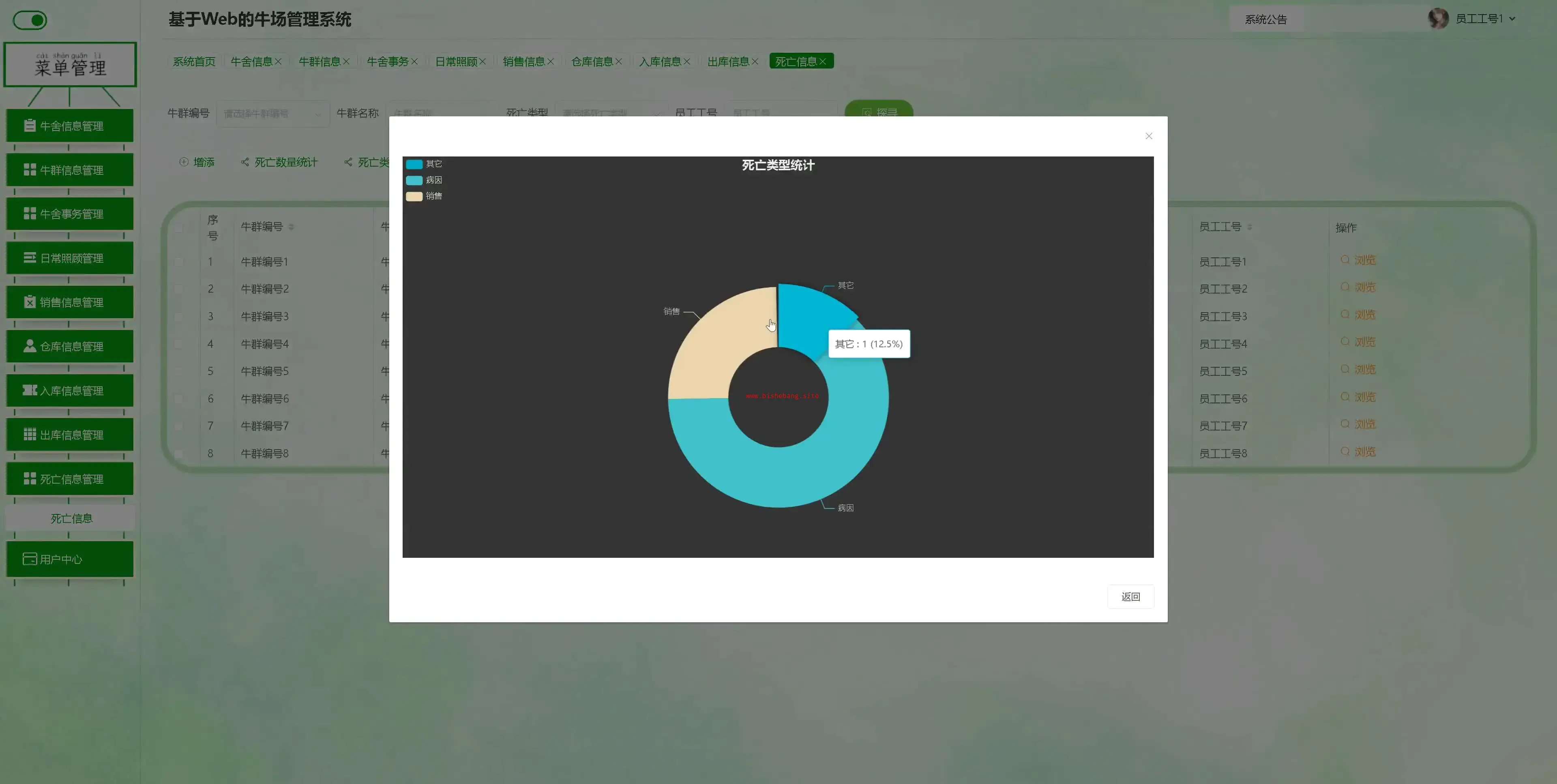Click the 仓库信息管理 person icon
Viewport: 1557px width, 784px height.
point(29,346)
